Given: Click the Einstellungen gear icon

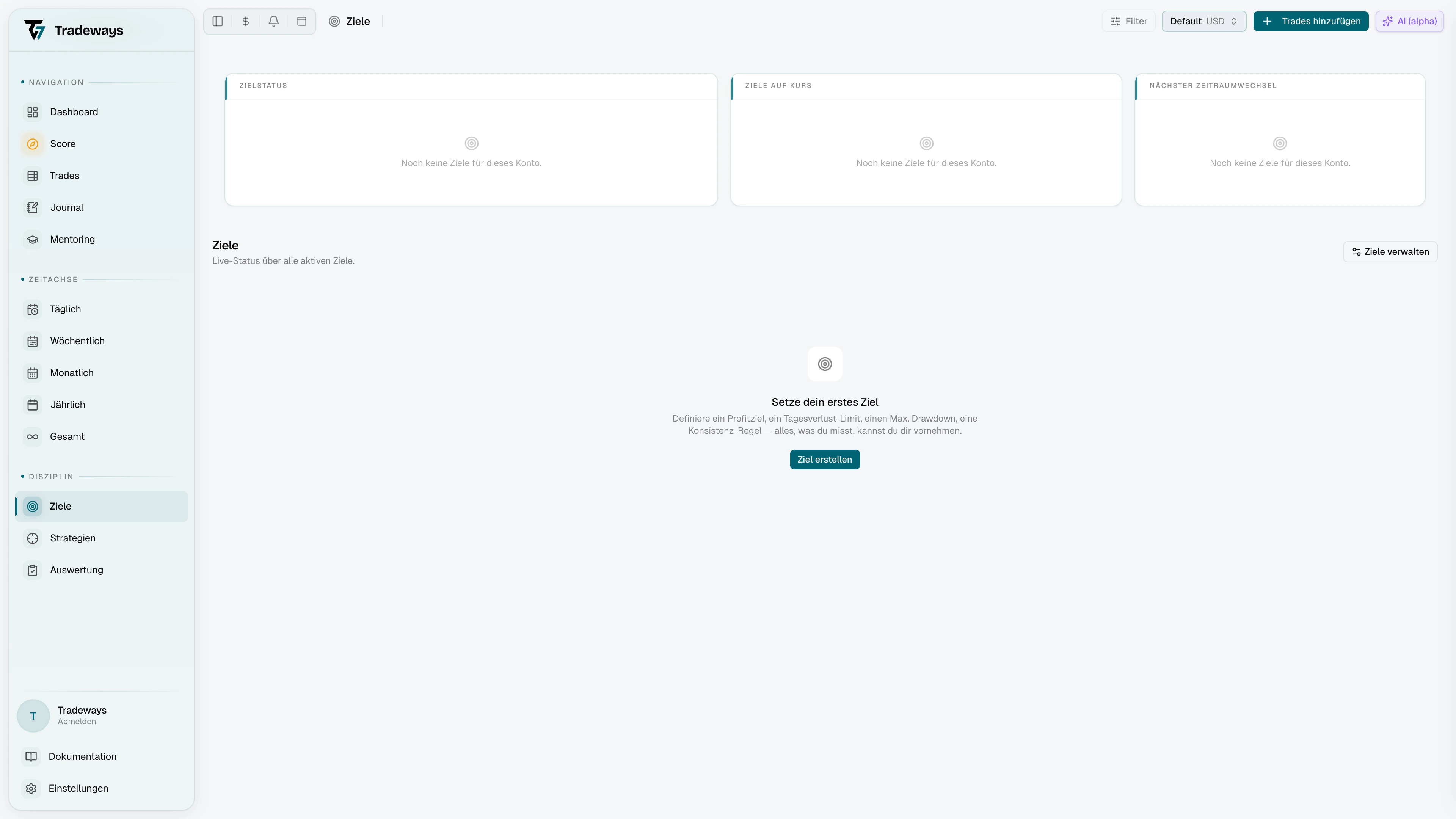Looking at the screenshot, I should (31, 789).
